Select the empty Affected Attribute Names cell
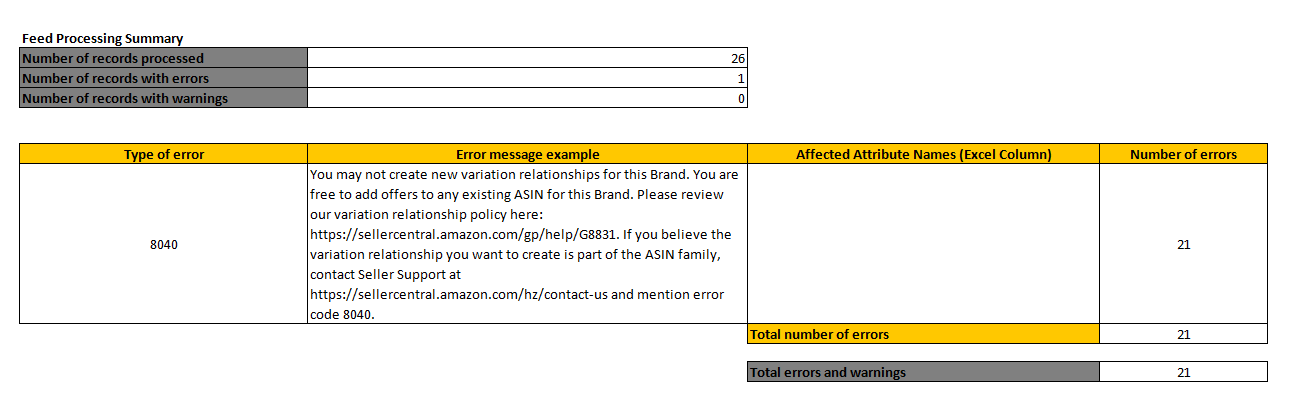The image size is (1290, 407). tap(923, 244)
